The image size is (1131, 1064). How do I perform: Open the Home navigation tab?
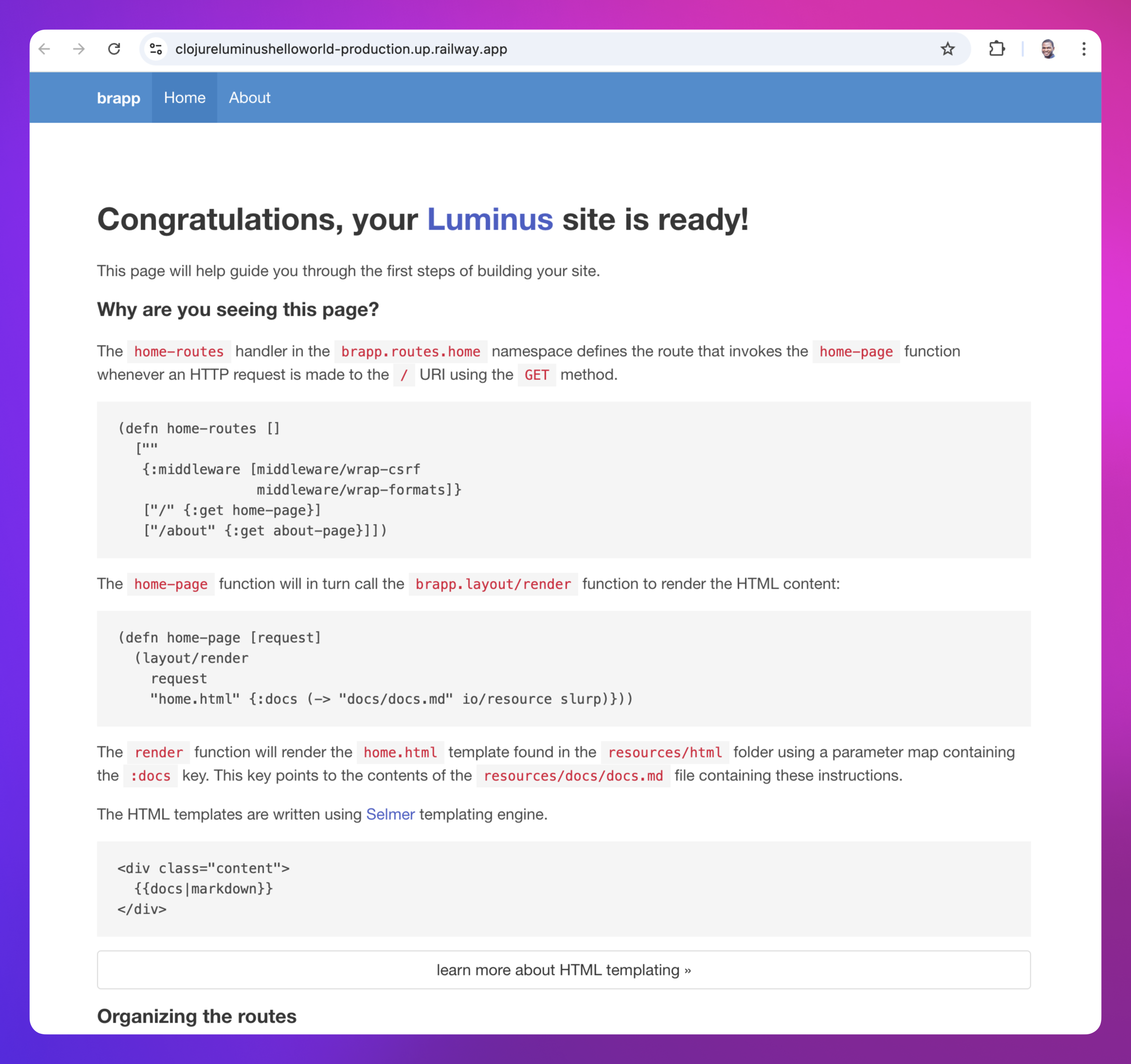pos(184,98)
